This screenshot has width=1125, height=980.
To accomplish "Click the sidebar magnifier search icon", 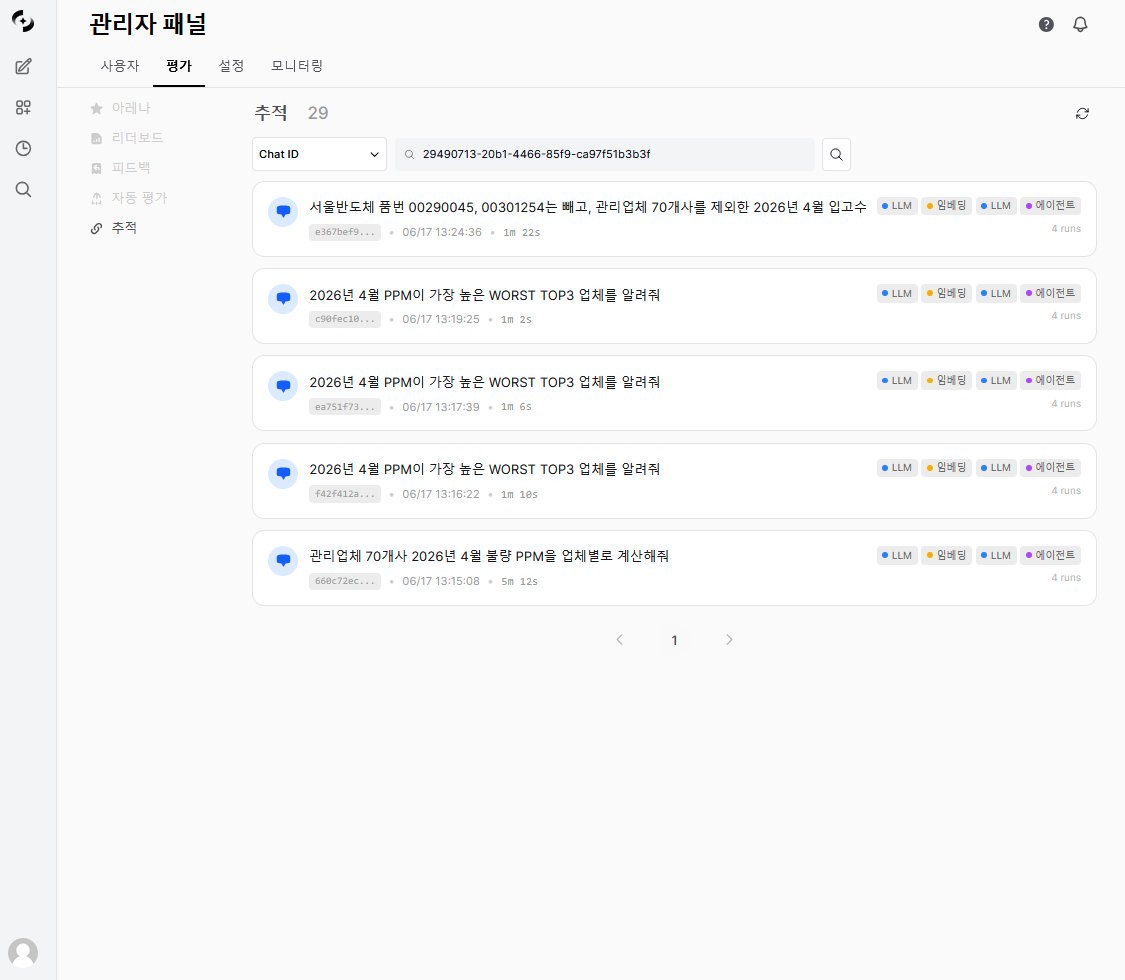I will (x=23, y=189).
